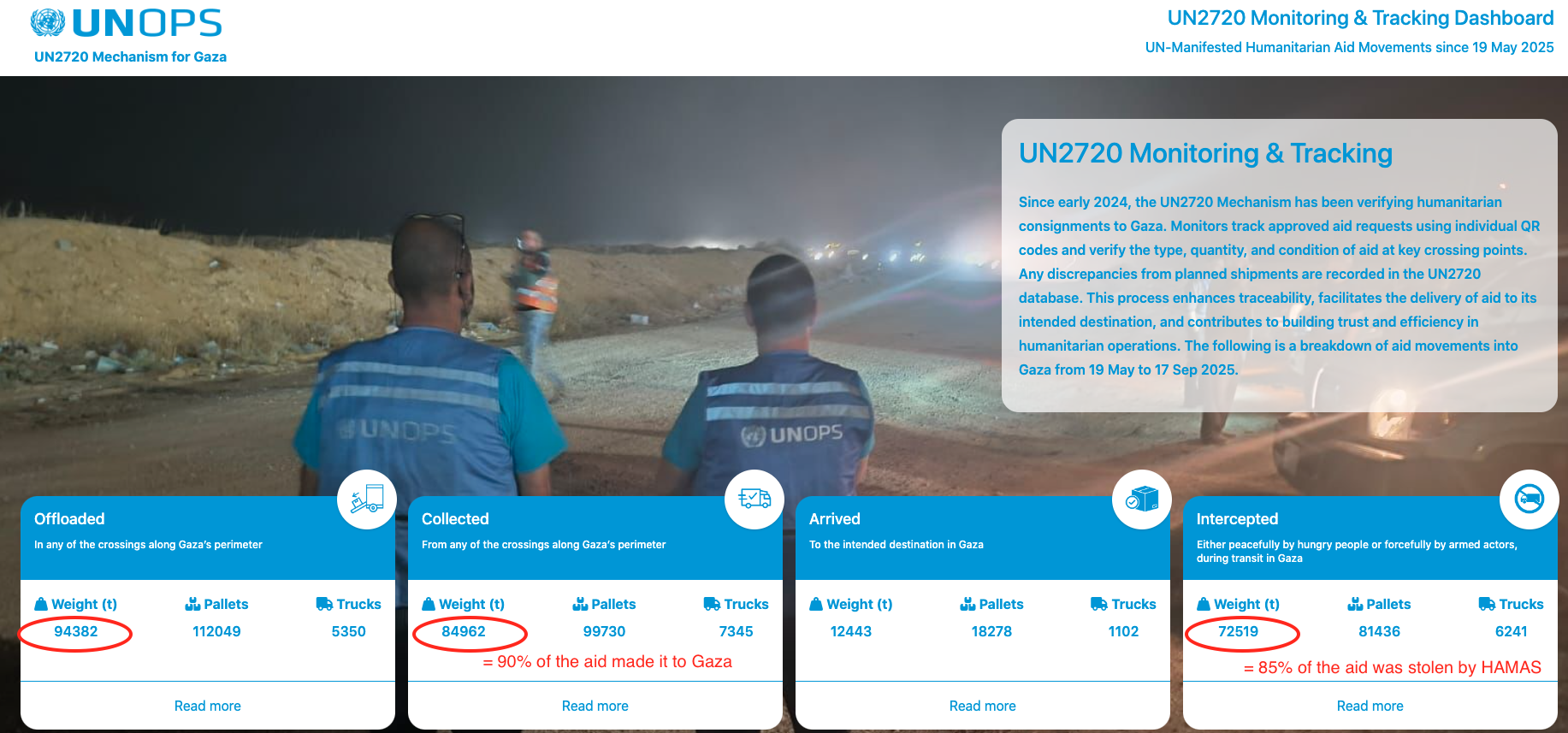The image size is (1568, 733).
Task: Open Read more under the Collected card
Action: (x=595, y=706)
